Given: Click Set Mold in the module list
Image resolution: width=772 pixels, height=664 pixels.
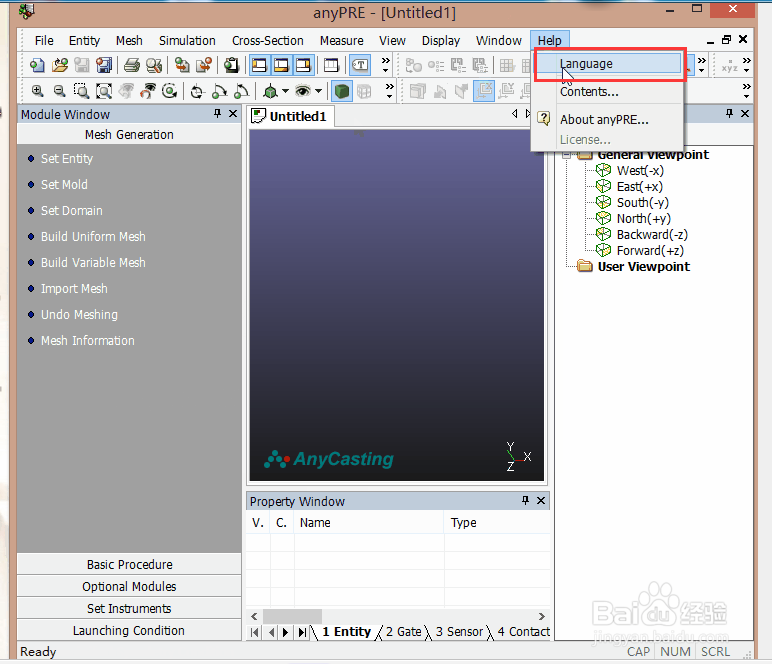Looking at the screenshot, I should pyautogui.click(x=64, y=185).
